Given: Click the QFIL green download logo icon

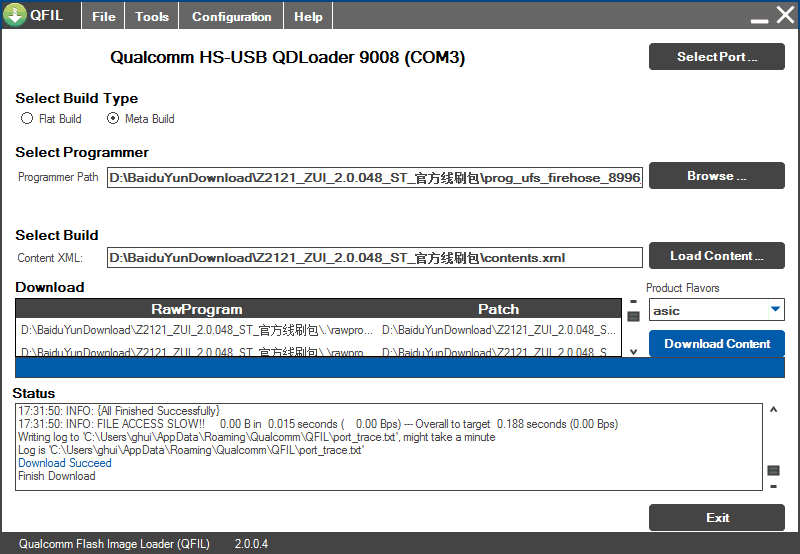Looking at the screenshot, I should tap(15, 15).
